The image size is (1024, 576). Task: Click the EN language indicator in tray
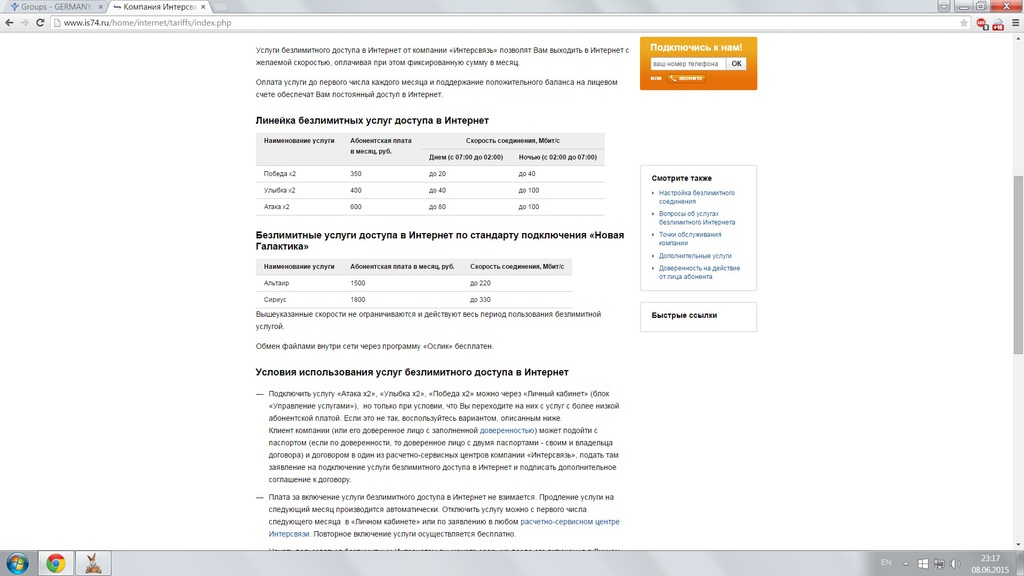coord(886,563)
